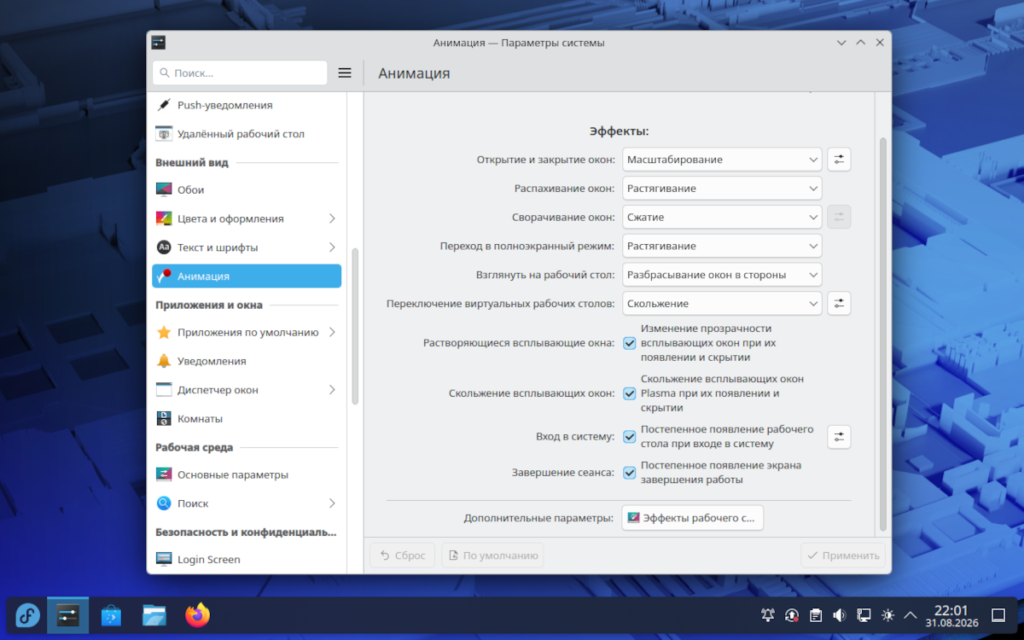The image size is (1024, 640).
Task: Click the Эффекты рабочего стола button
Action: (692, 517)
